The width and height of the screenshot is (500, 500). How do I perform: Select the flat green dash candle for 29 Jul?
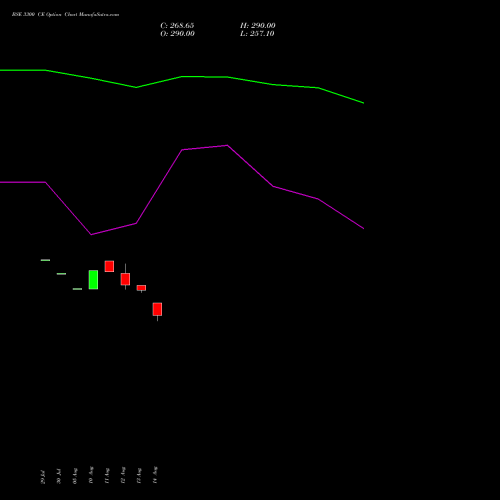pos(45,260)
